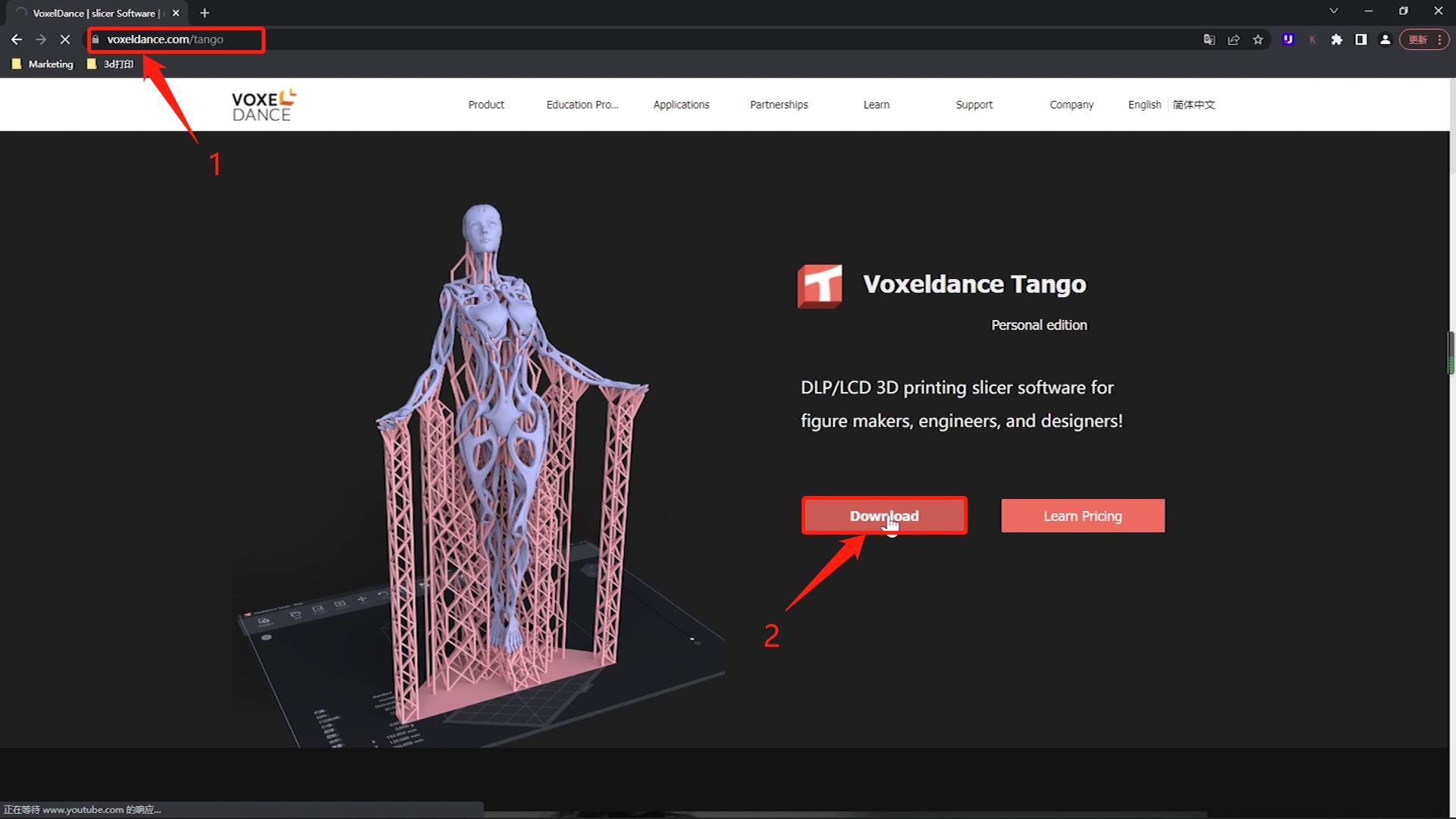Minimize the browser window
1456x819 pixels.
point(1369,11)
